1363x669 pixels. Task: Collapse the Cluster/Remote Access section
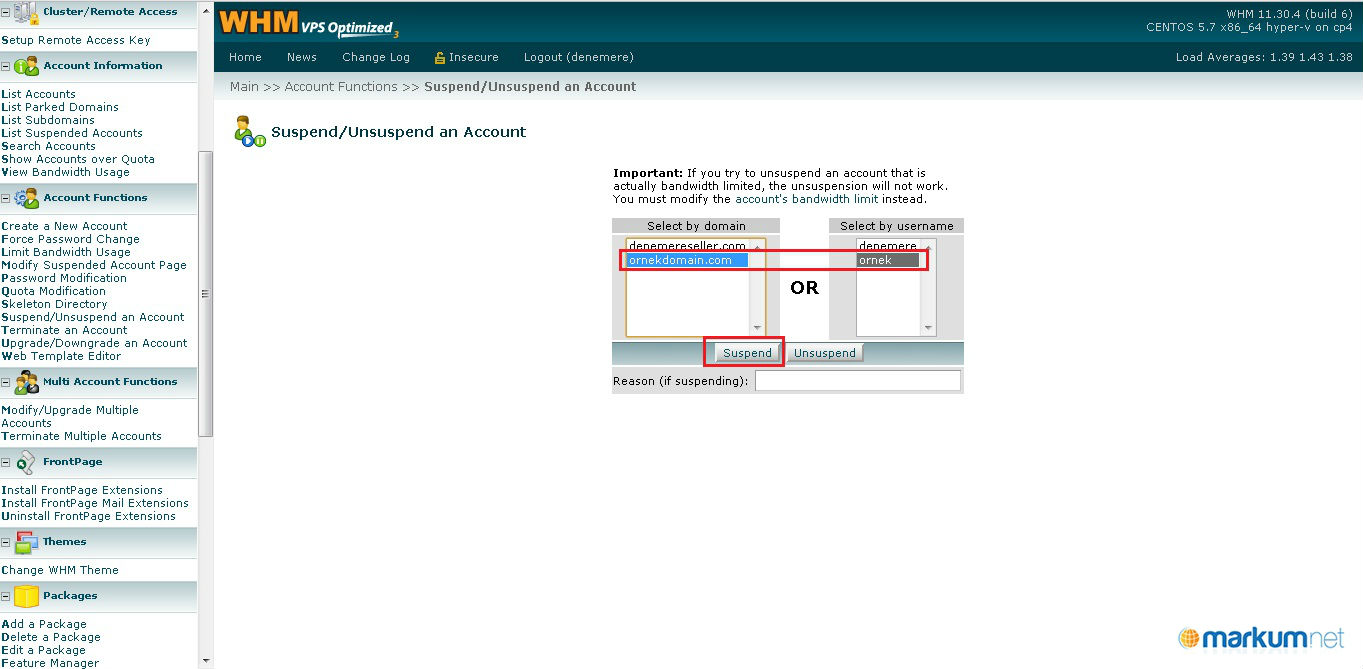tap(6, 13)
